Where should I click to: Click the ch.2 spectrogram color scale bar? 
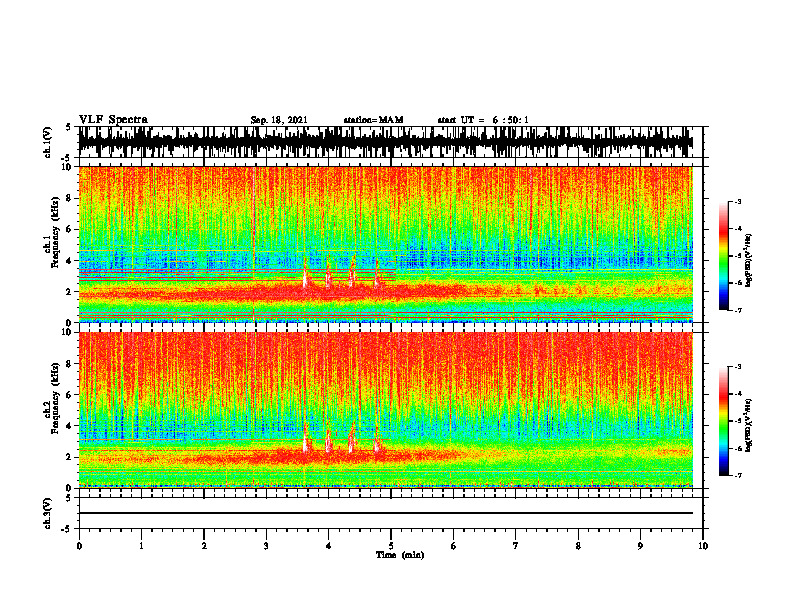(723, 421)
